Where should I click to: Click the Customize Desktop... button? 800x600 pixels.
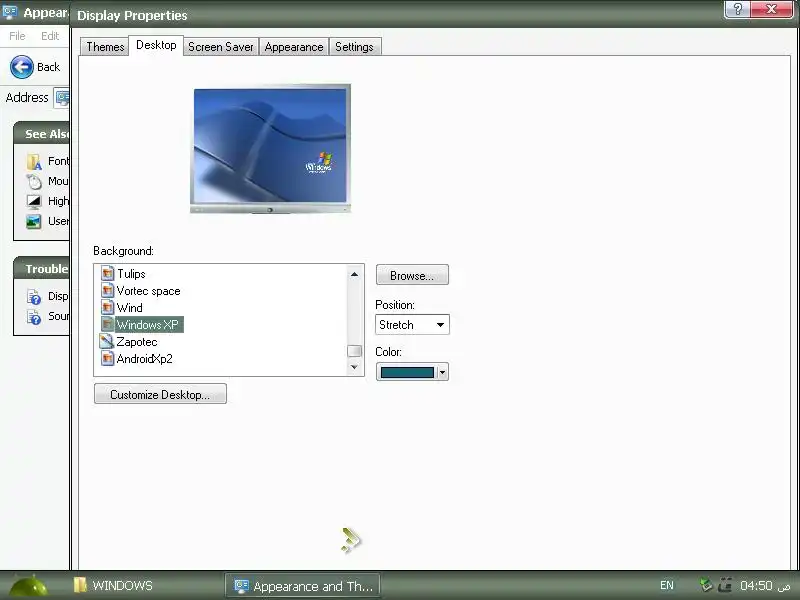tap(160, 394)
